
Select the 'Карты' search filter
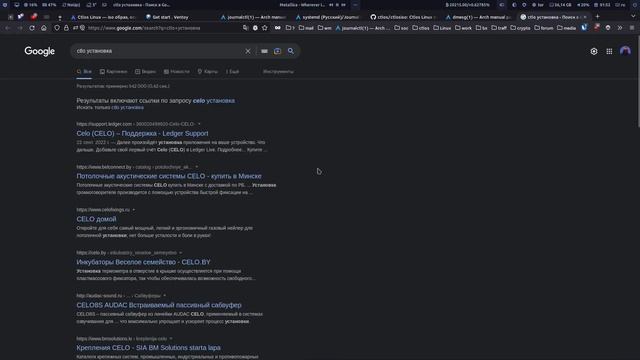[x=208, y=71]
